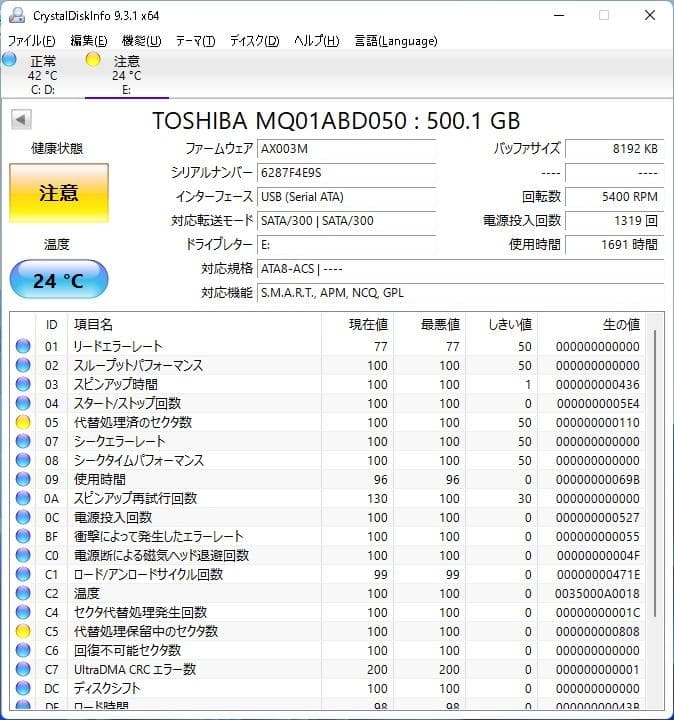Click blue status icon of row 08 シークタイムパフォーマンス
This screenshot has width=674, height=720.
point(23,460)
